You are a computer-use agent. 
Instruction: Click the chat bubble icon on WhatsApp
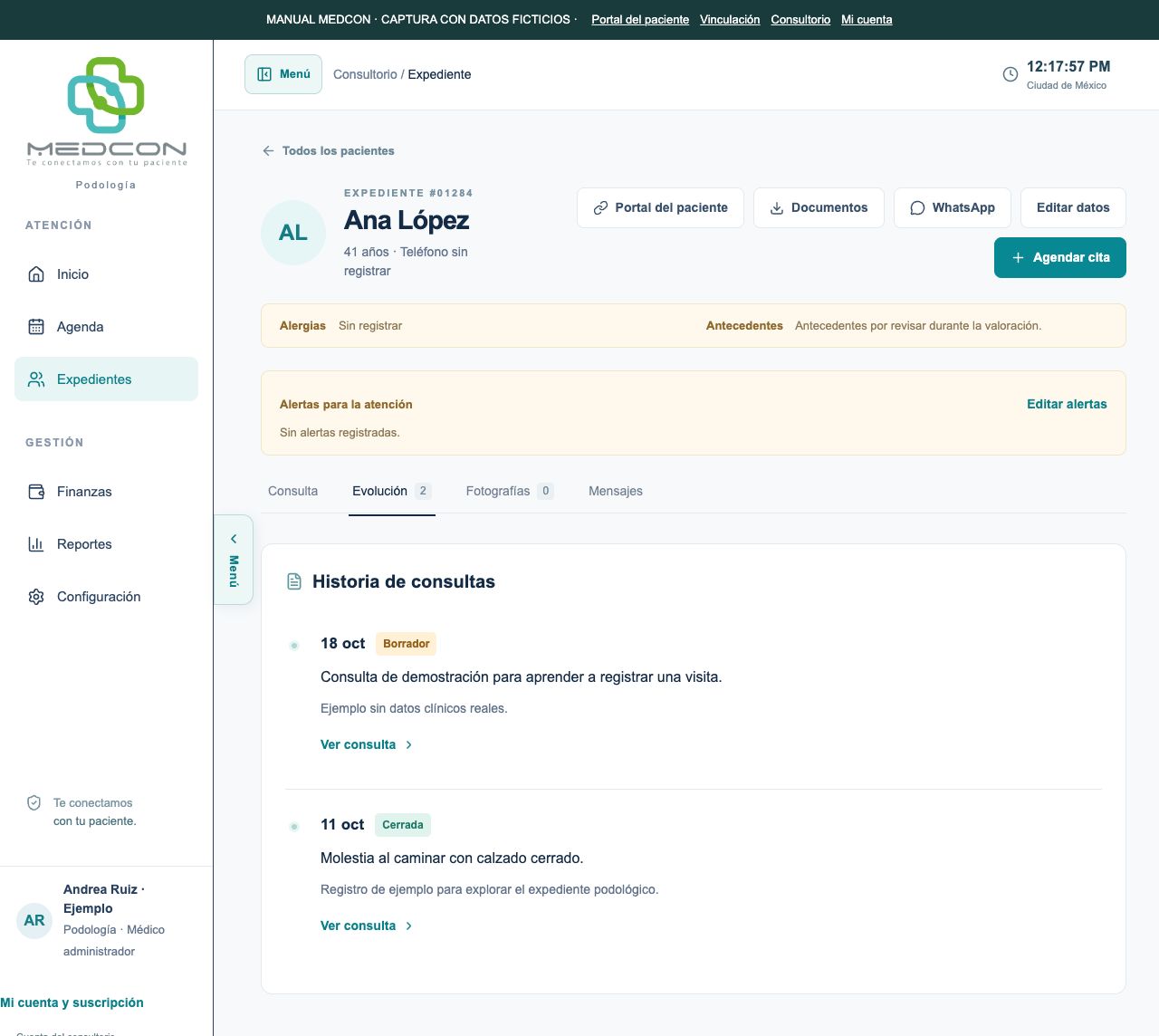click(x=917, y=208)
